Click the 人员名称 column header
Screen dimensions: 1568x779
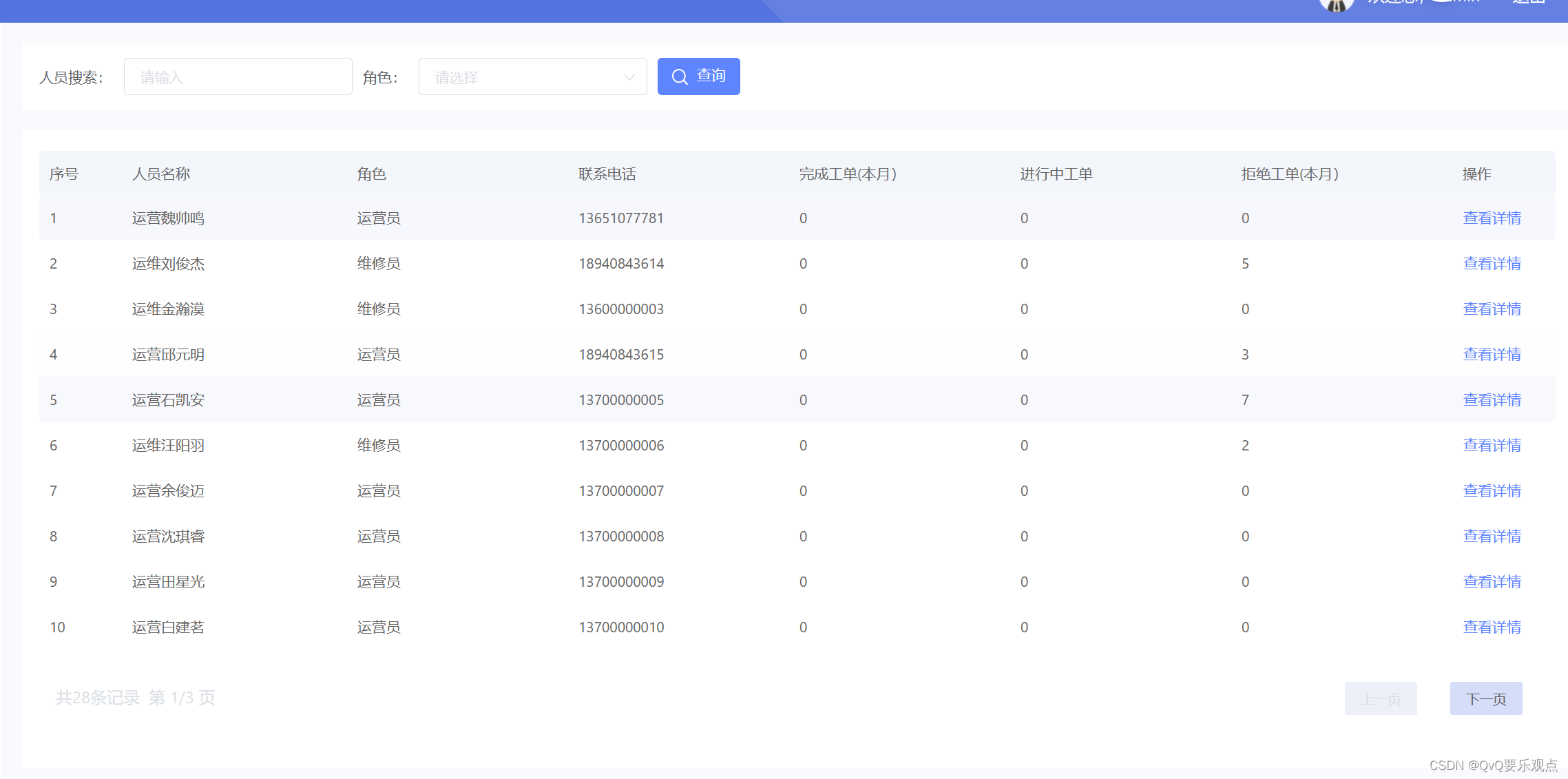(161, 174)
